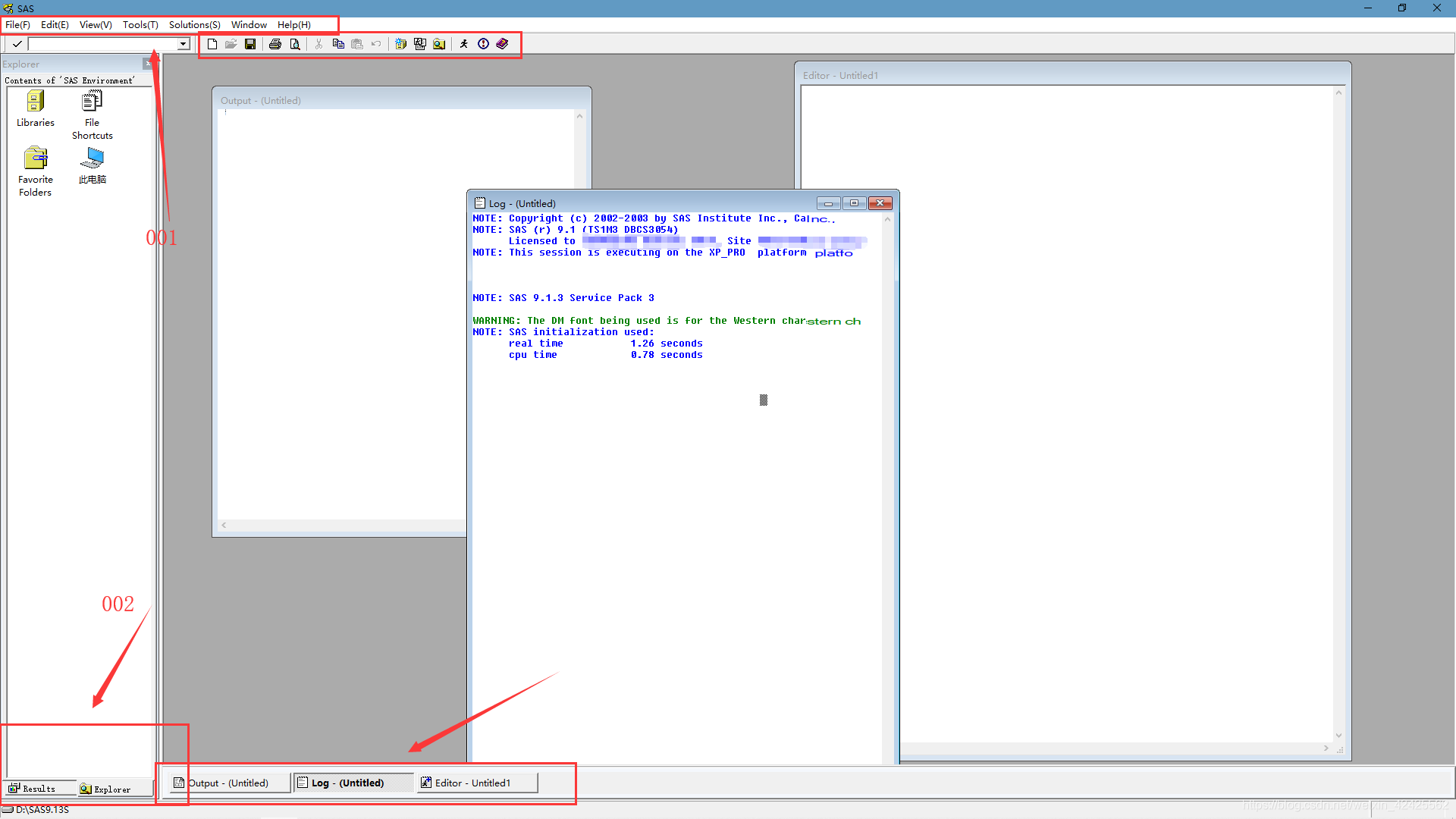Click the Copy toolbar icon
This screenshot has height=819, width=1456.
(338, 44)
